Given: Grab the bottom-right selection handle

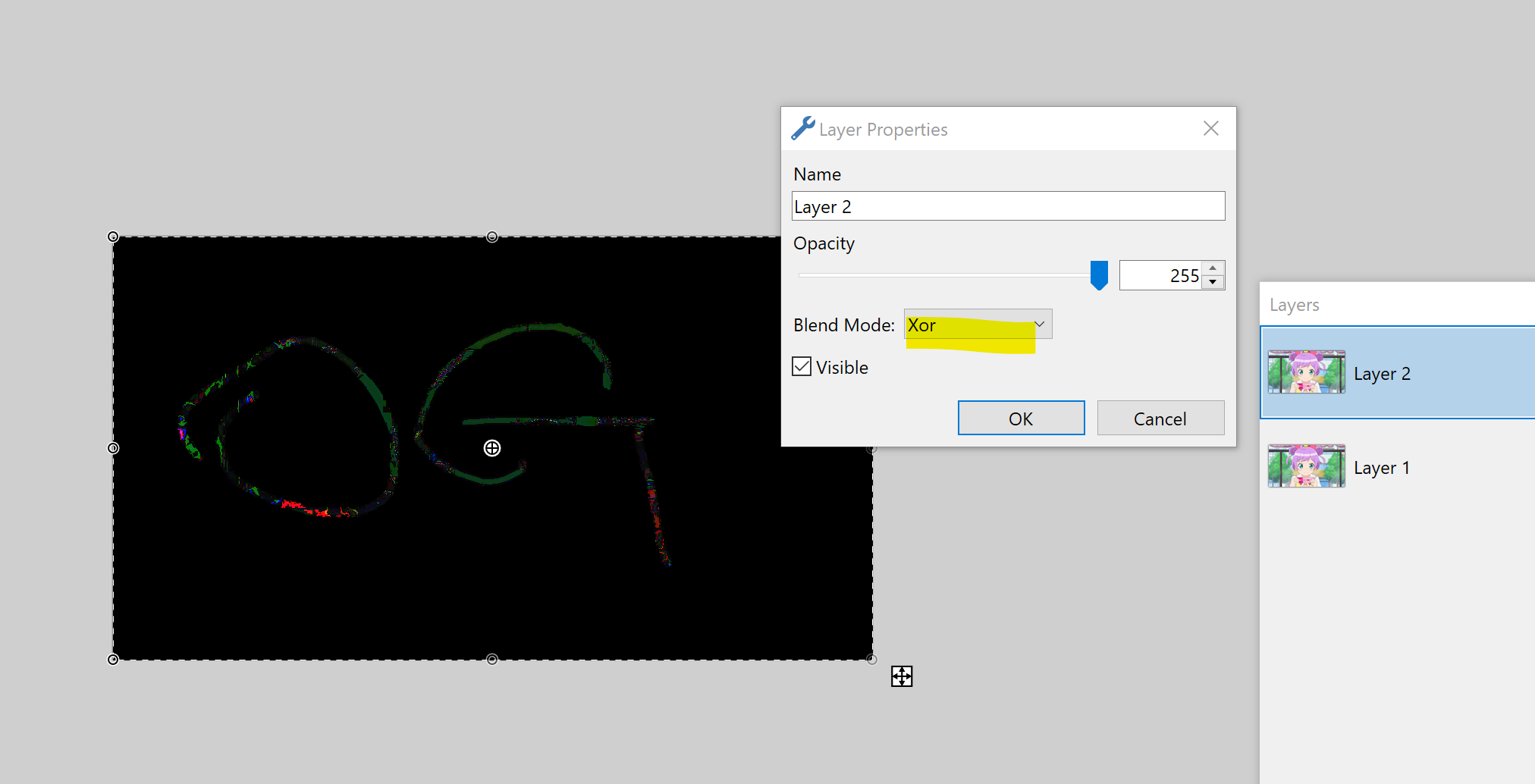Looking at the screenshot, I should (x=871, y=660).
